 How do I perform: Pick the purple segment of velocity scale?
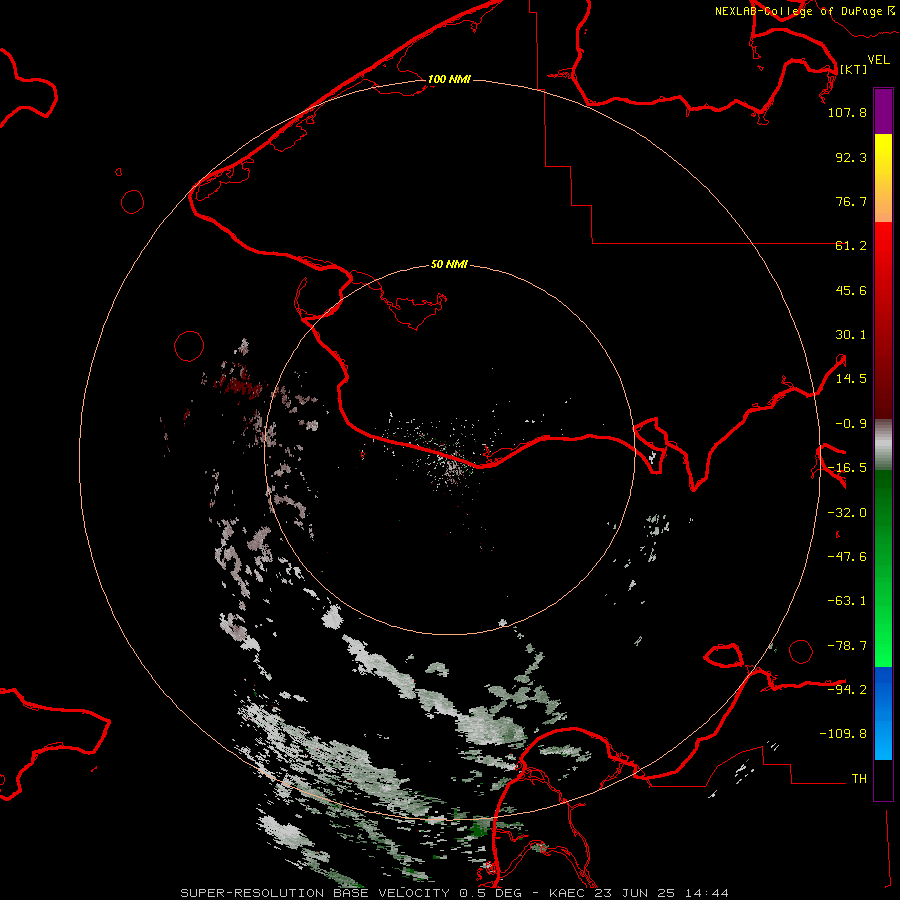(883, 111)
